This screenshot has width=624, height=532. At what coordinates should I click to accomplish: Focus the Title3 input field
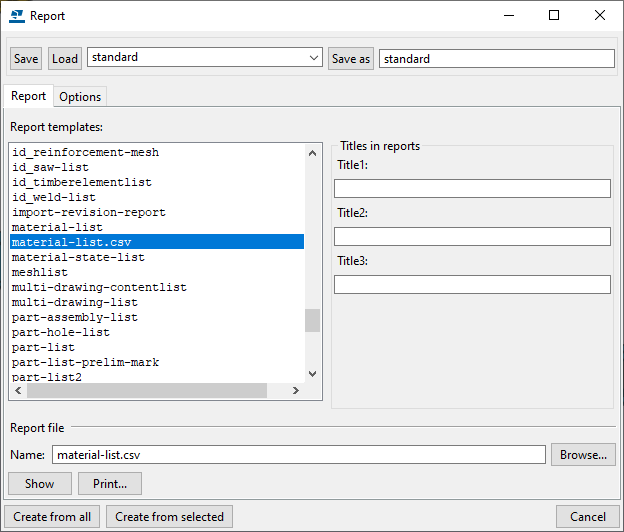(x=472, y=284)
